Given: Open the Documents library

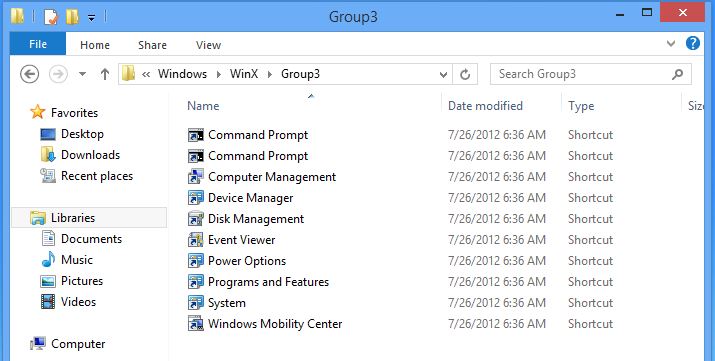Looking at the screenshot, I should 91,239.
